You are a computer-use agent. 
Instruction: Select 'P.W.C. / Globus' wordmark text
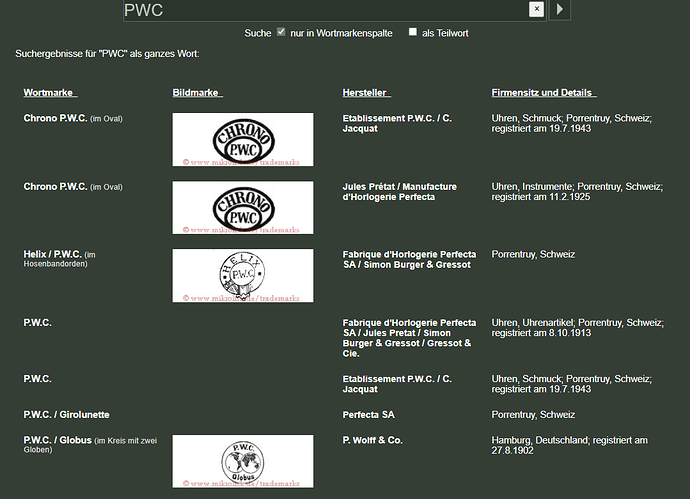pyautogui.click(x=58, y=440)
